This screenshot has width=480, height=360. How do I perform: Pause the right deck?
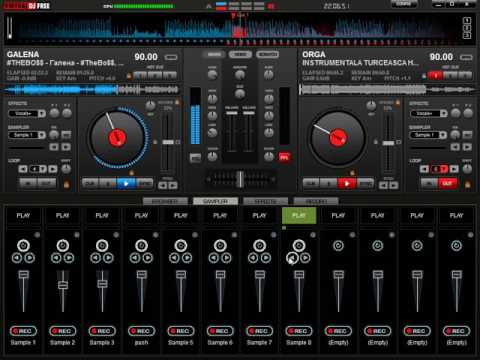[329, 184]
